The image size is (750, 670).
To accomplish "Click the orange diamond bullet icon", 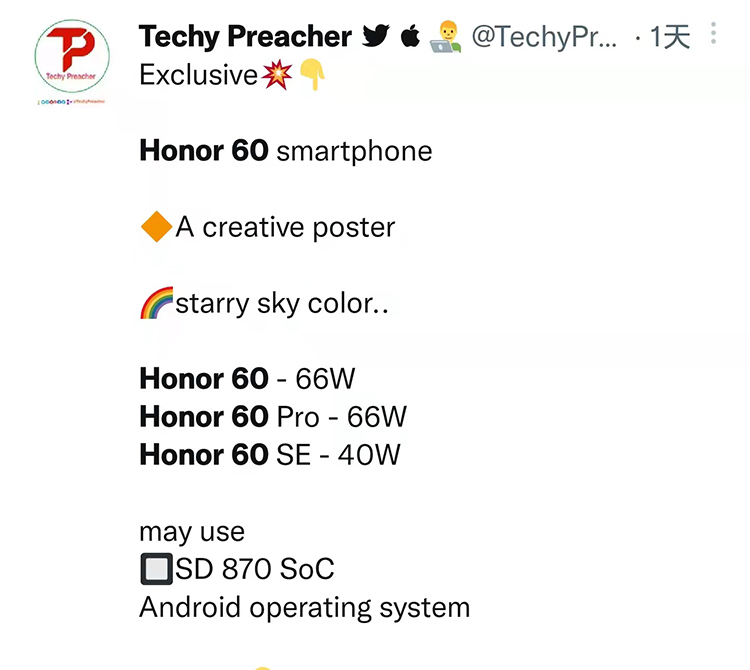I will click(x=156, y=227).
